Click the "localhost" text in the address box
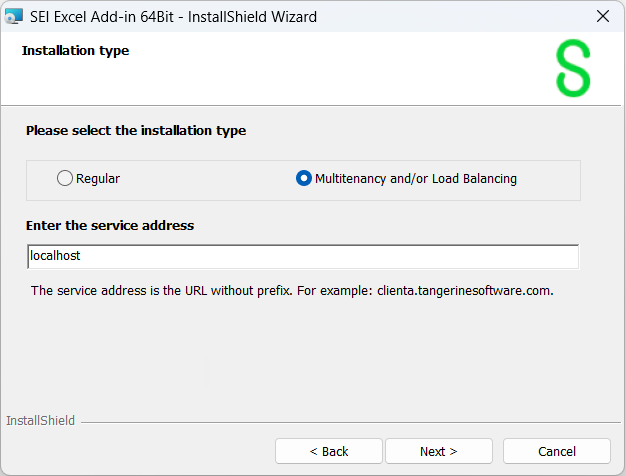The height and width of the screenshot is (476, 626). click(55, 256)
